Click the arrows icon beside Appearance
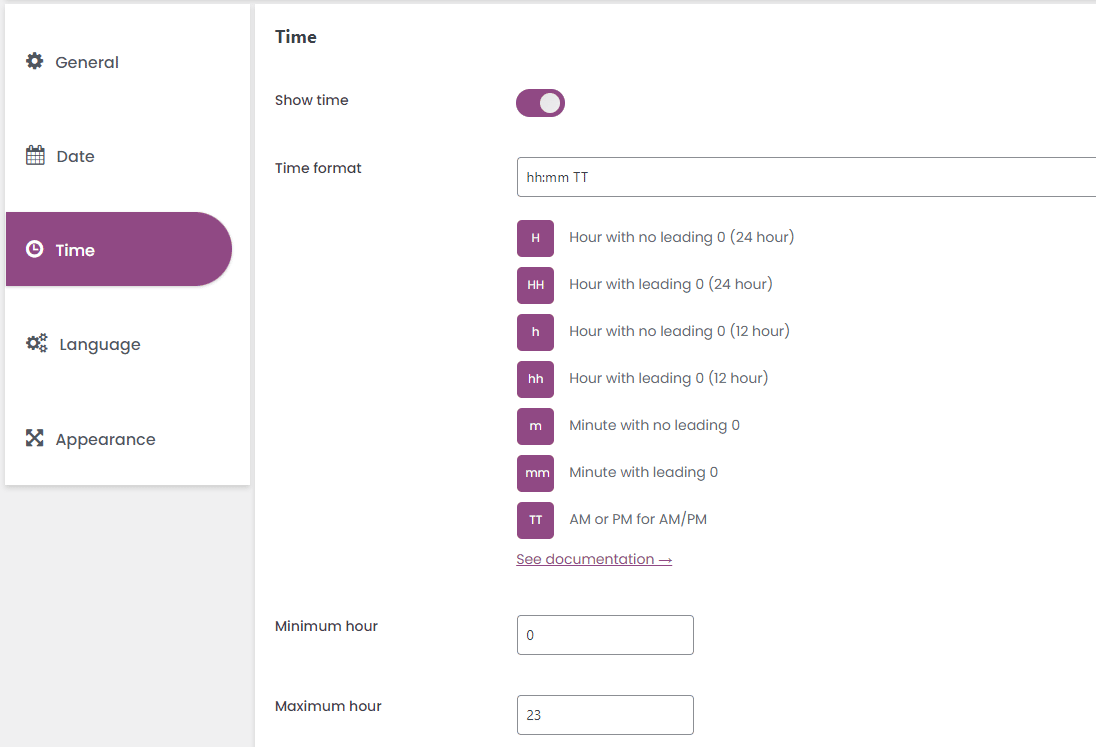The image size is (1096, 747). pos(35,438)
